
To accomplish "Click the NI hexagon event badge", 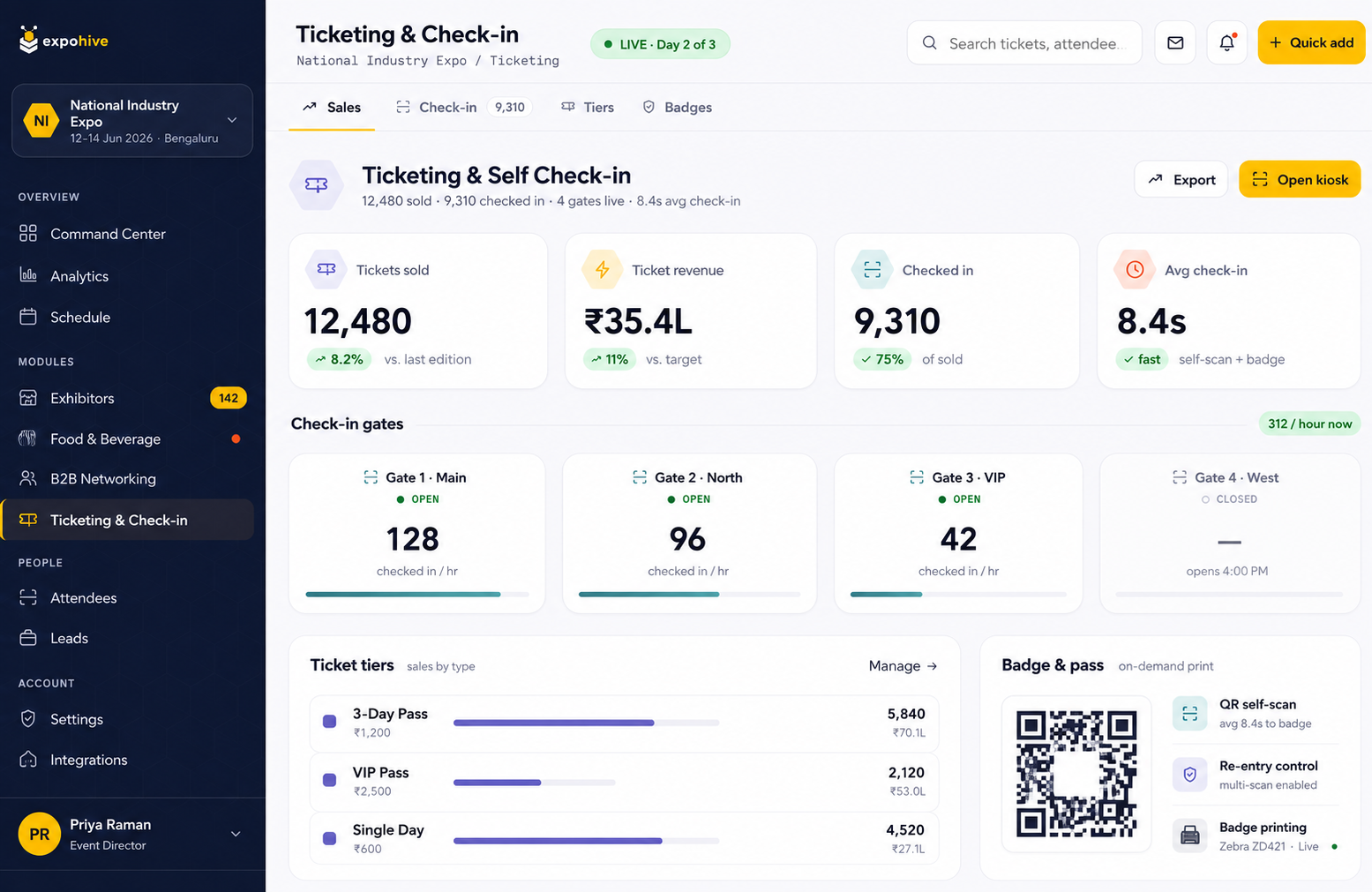I will tap(41, 121).
